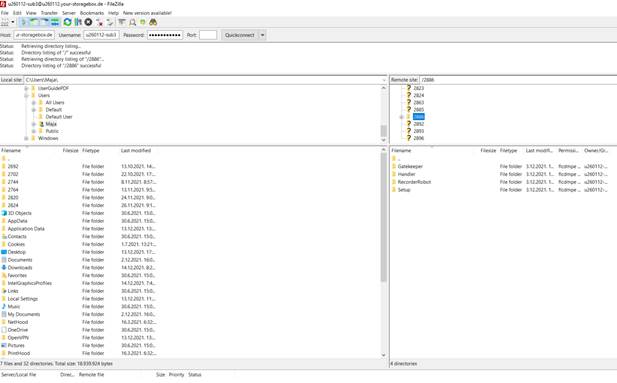Disconnect from the current server

coord(99,22)
